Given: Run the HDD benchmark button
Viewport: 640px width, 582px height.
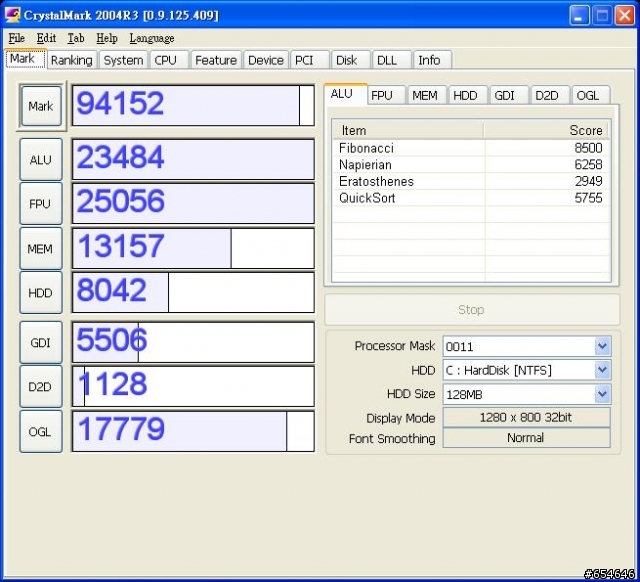Looking at the screenshot, I should [41, 293].
